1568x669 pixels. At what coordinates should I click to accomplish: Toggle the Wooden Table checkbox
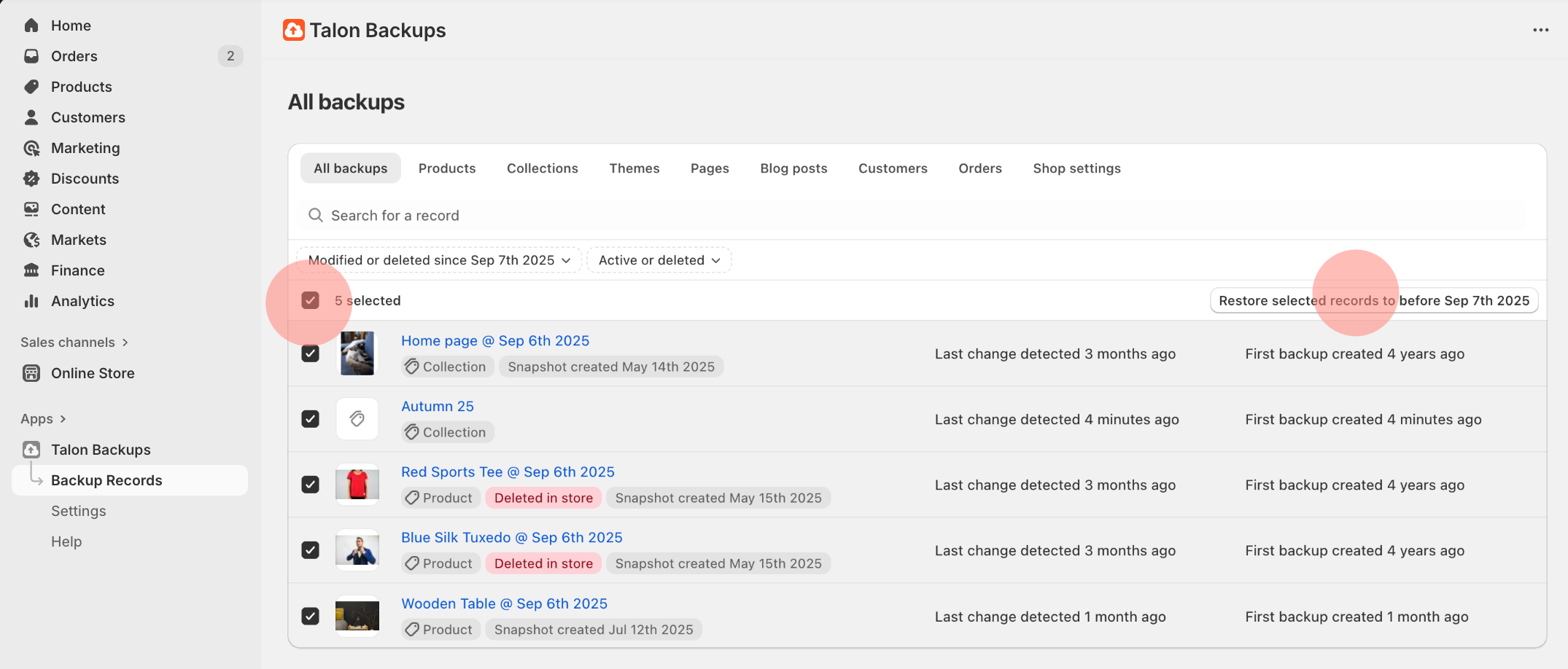pos(311,616)
